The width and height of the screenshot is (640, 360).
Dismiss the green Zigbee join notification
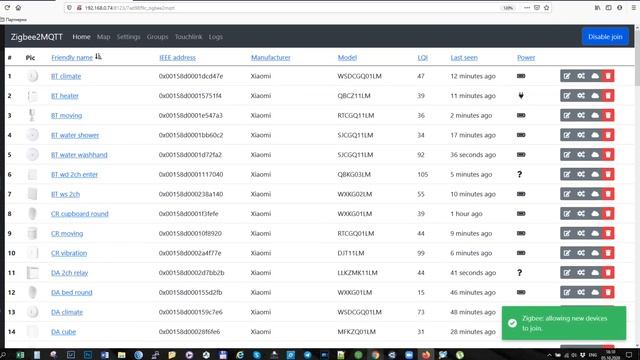tap(564, 323)
